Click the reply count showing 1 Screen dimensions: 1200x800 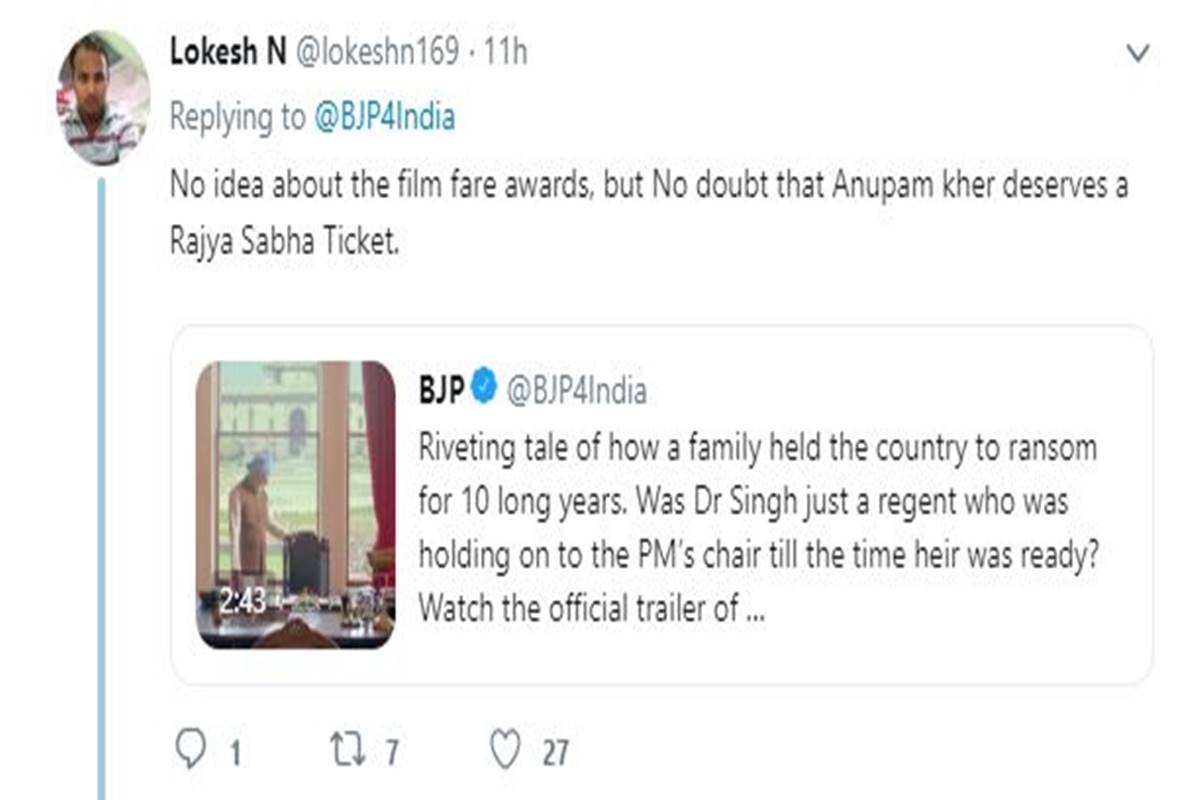pos(234,752)
